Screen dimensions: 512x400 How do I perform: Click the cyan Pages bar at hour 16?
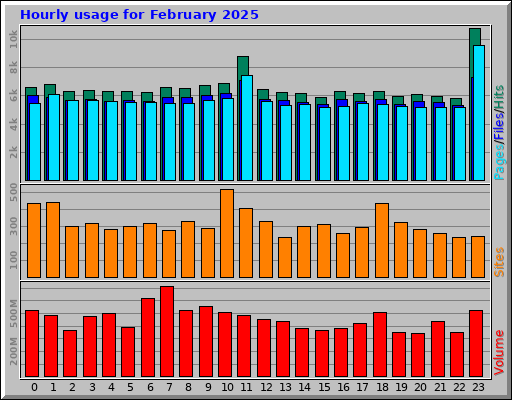344,143
